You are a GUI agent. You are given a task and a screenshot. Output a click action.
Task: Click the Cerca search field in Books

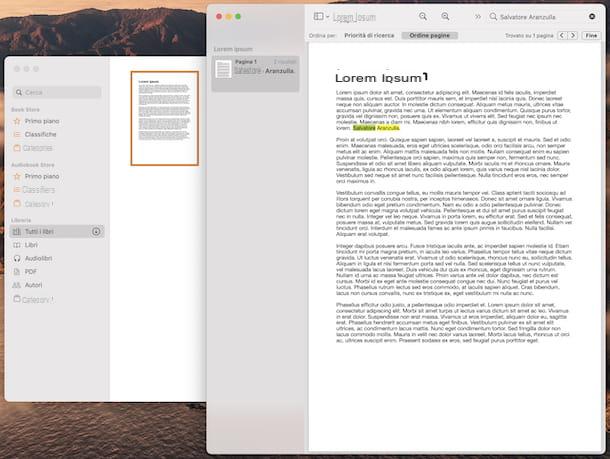click(x=57, y=92)
